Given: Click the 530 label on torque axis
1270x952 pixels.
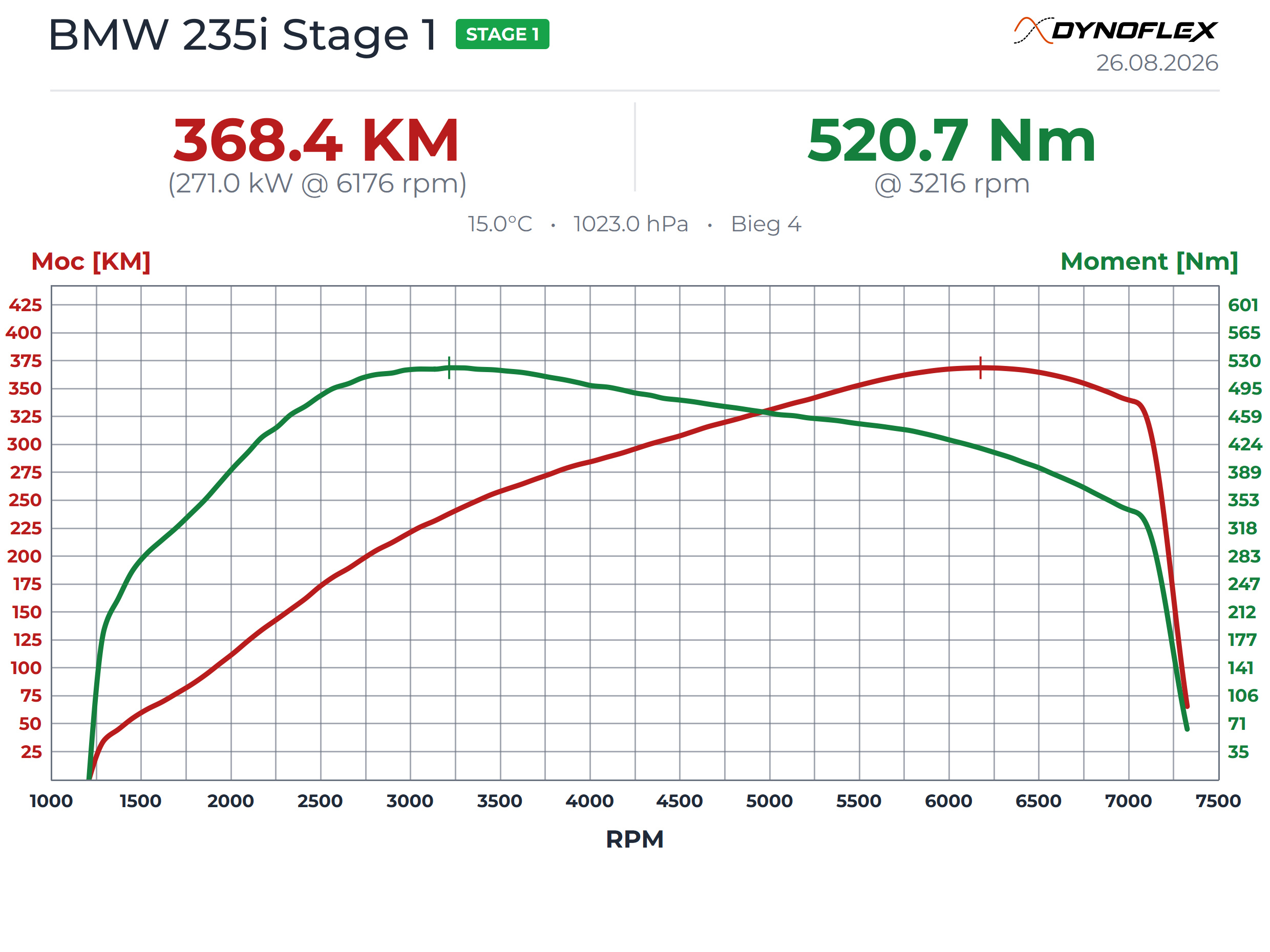Looking at the screenshot, I should 1244,361.
